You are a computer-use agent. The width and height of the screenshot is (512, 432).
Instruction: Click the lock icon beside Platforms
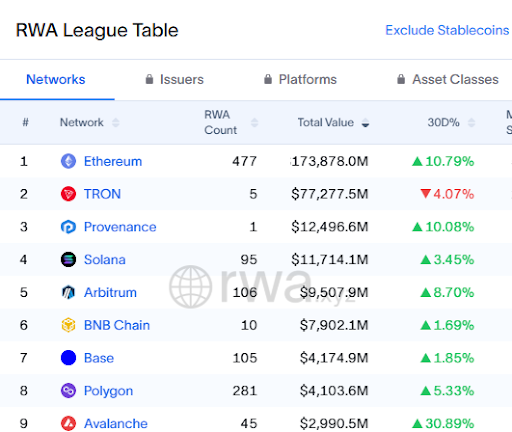click(x=268, y=79)
